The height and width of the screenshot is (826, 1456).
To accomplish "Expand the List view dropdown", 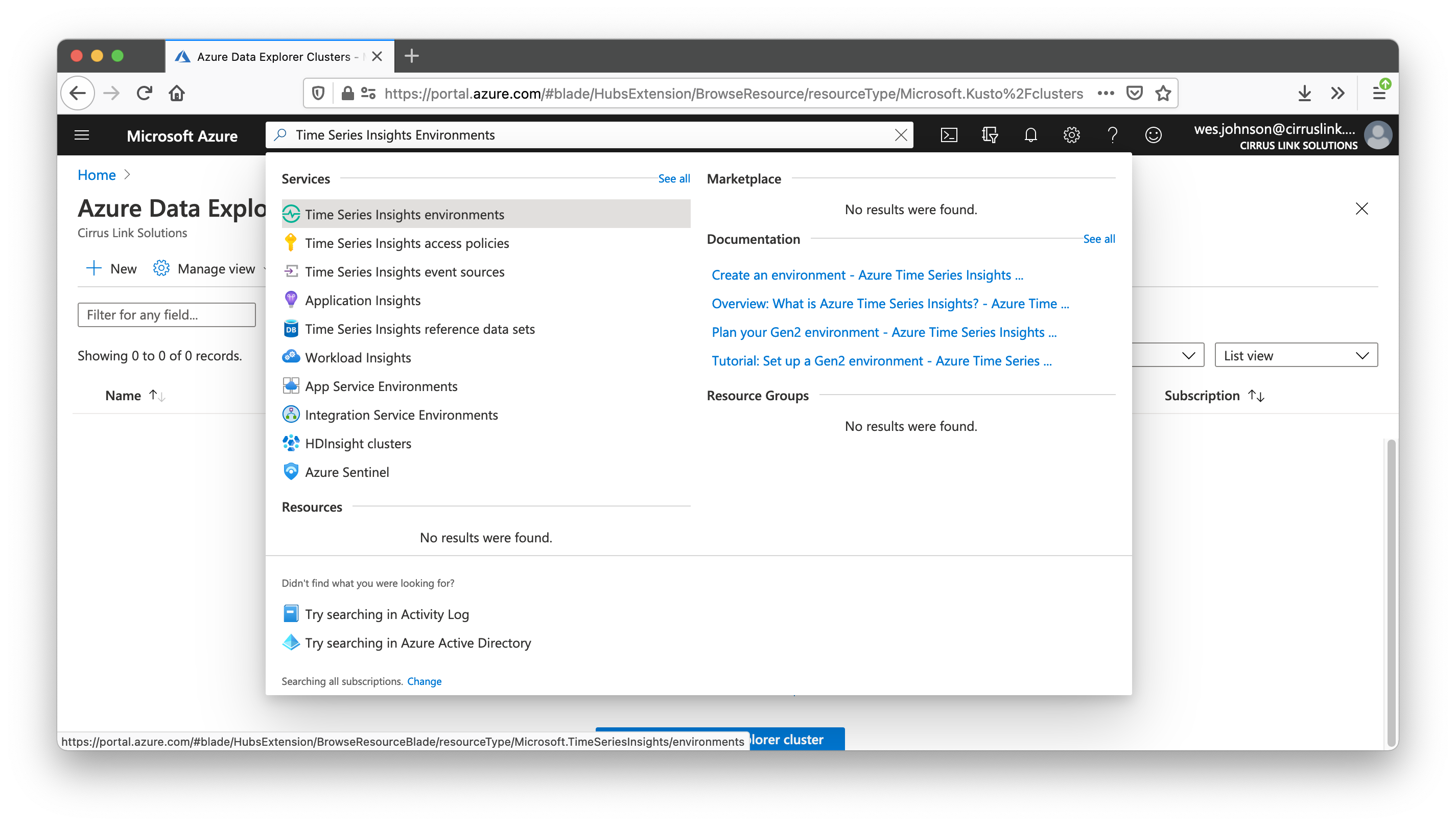I will point(1296,355).
